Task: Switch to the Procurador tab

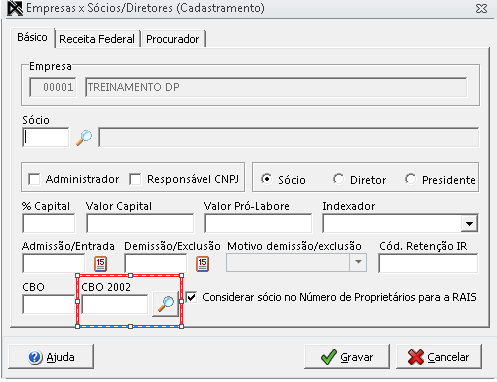Action: point(173,39)
